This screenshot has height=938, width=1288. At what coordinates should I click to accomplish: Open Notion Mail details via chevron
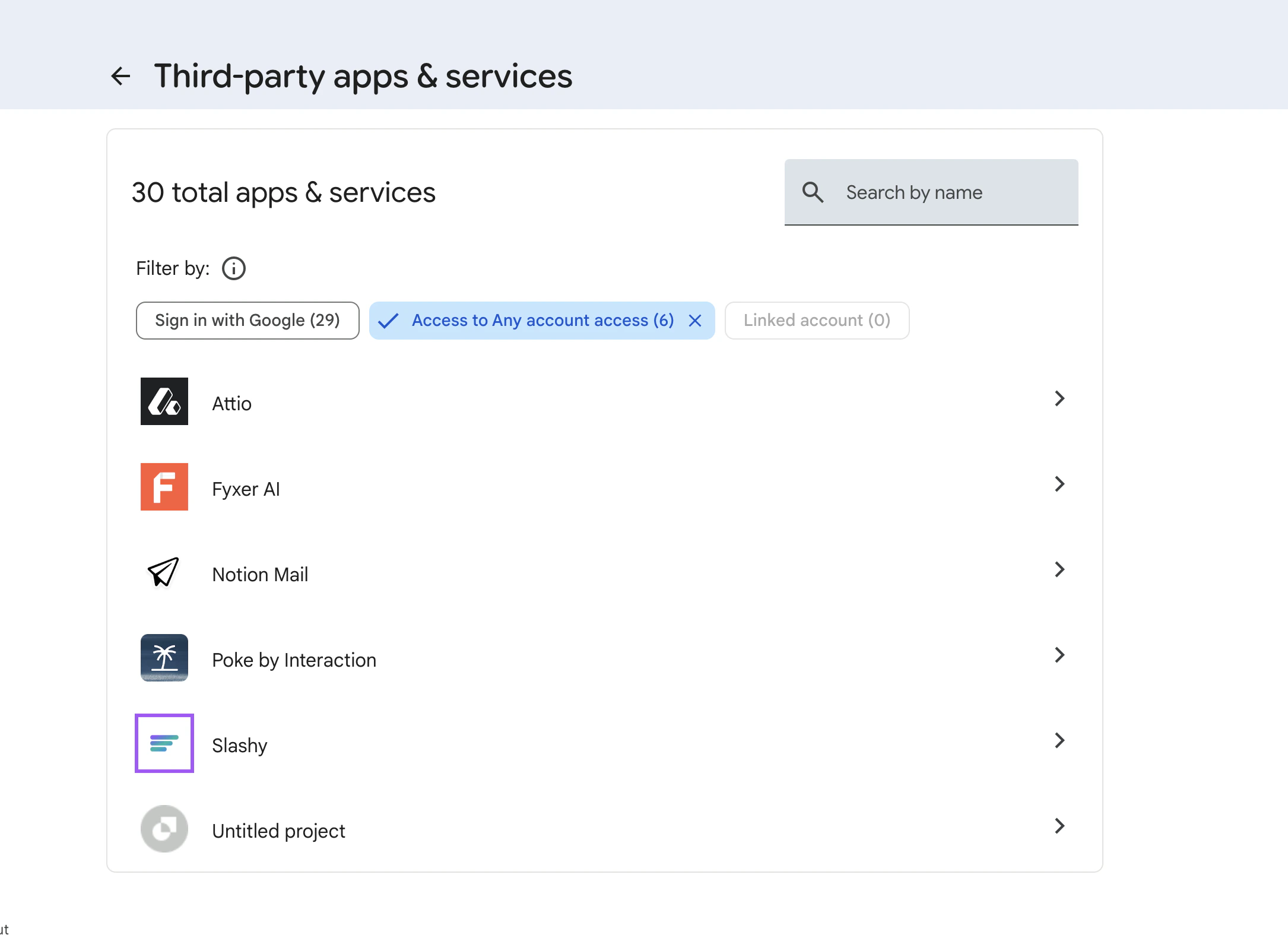pyautogui.click(x=1059, y=569)
